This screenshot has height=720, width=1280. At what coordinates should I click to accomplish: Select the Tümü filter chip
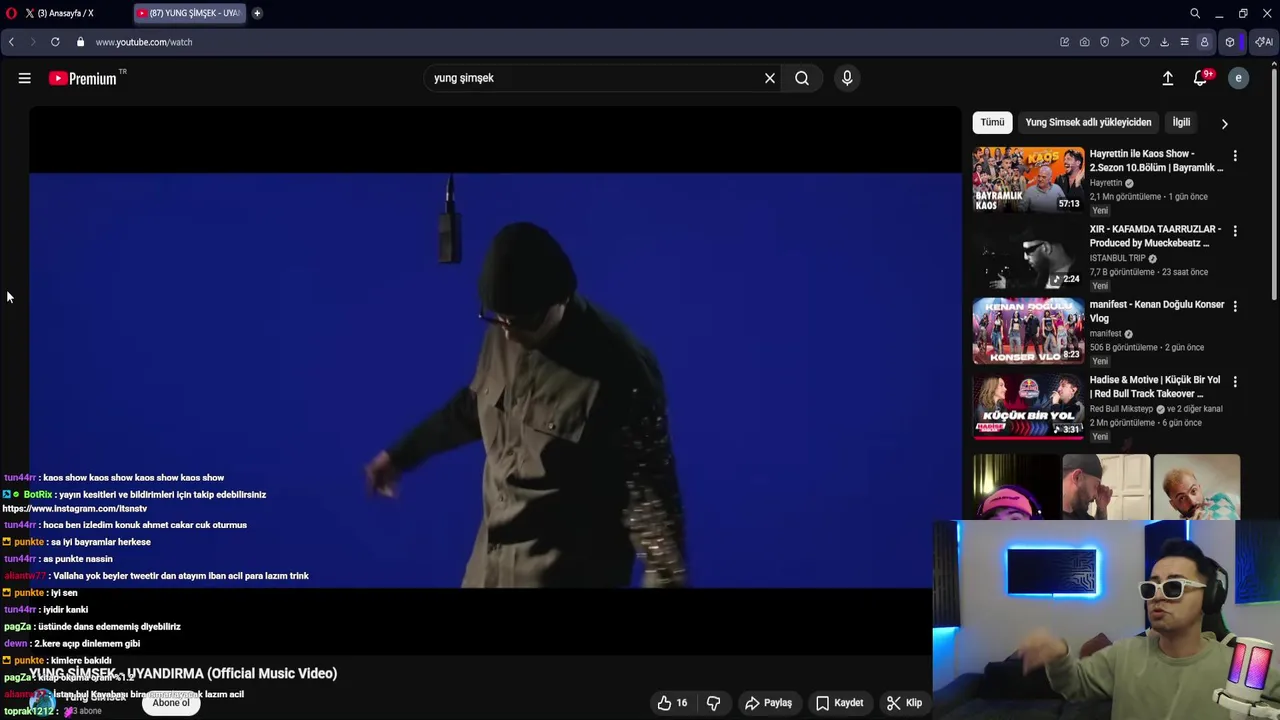click(x=992, y=122)
